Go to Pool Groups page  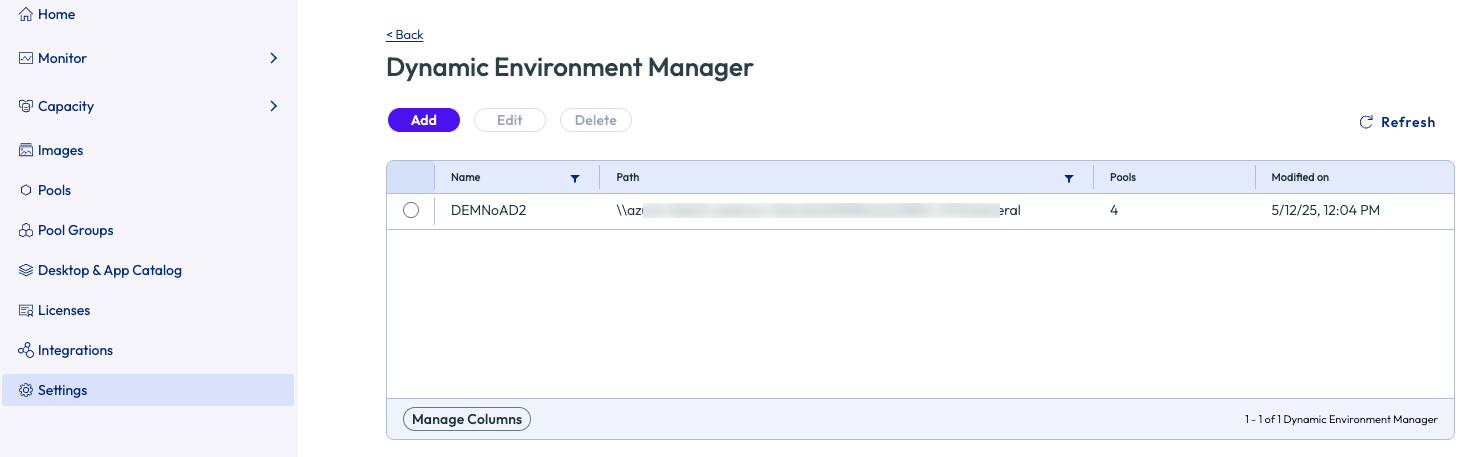75,230
